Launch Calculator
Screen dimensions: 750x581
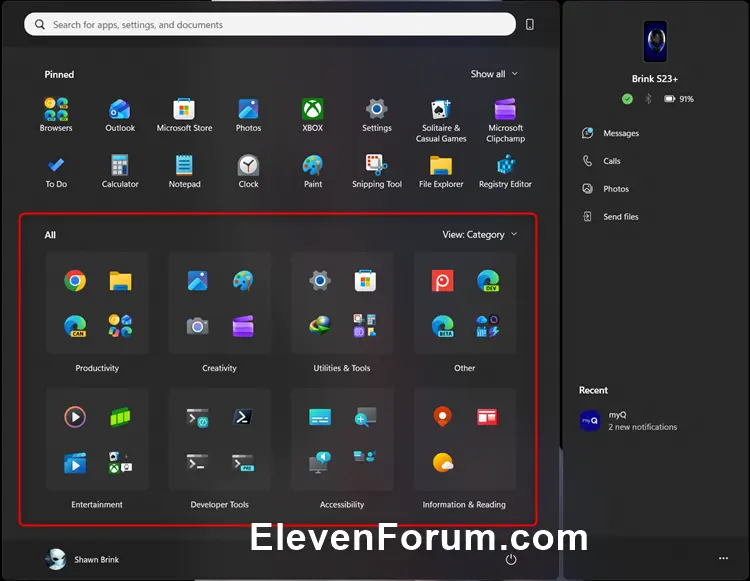[x=120, y=171]
